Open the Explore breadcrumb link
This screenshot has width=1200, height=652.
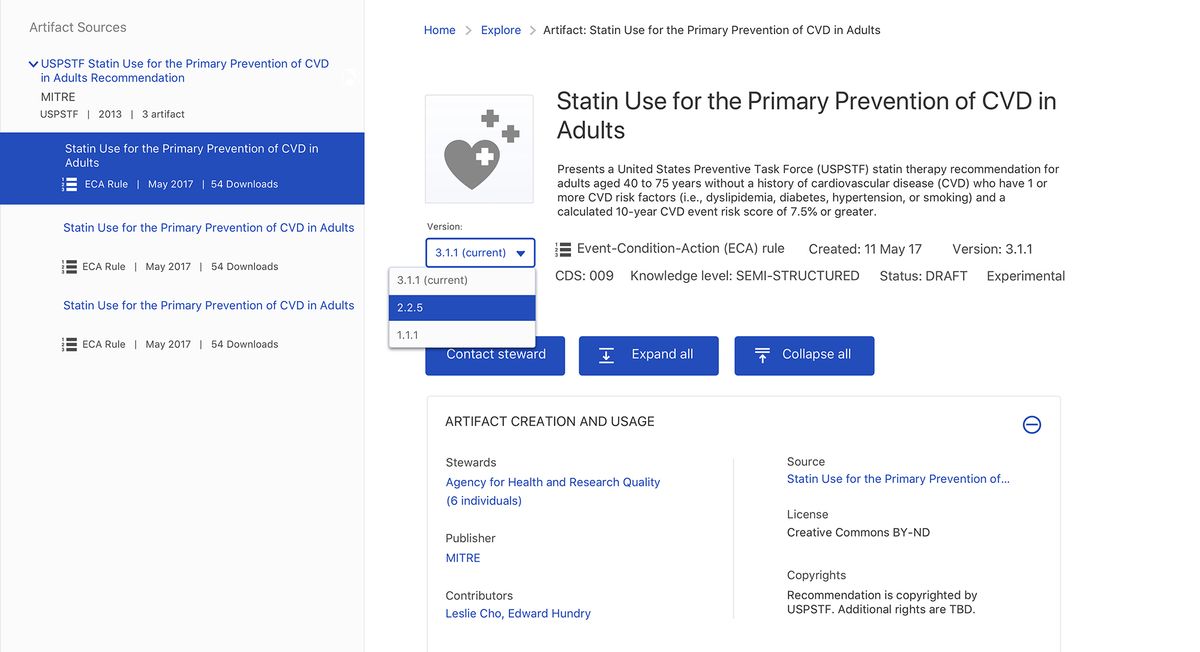click(x=500, y=30)
